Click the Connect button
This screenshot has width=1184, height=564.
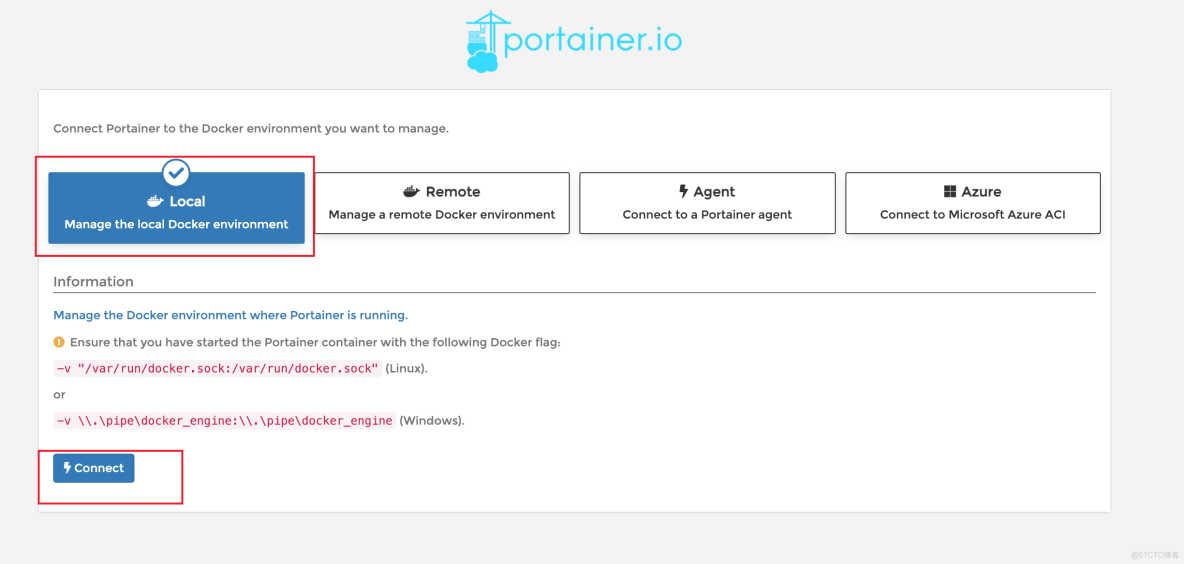pos(94,468)
